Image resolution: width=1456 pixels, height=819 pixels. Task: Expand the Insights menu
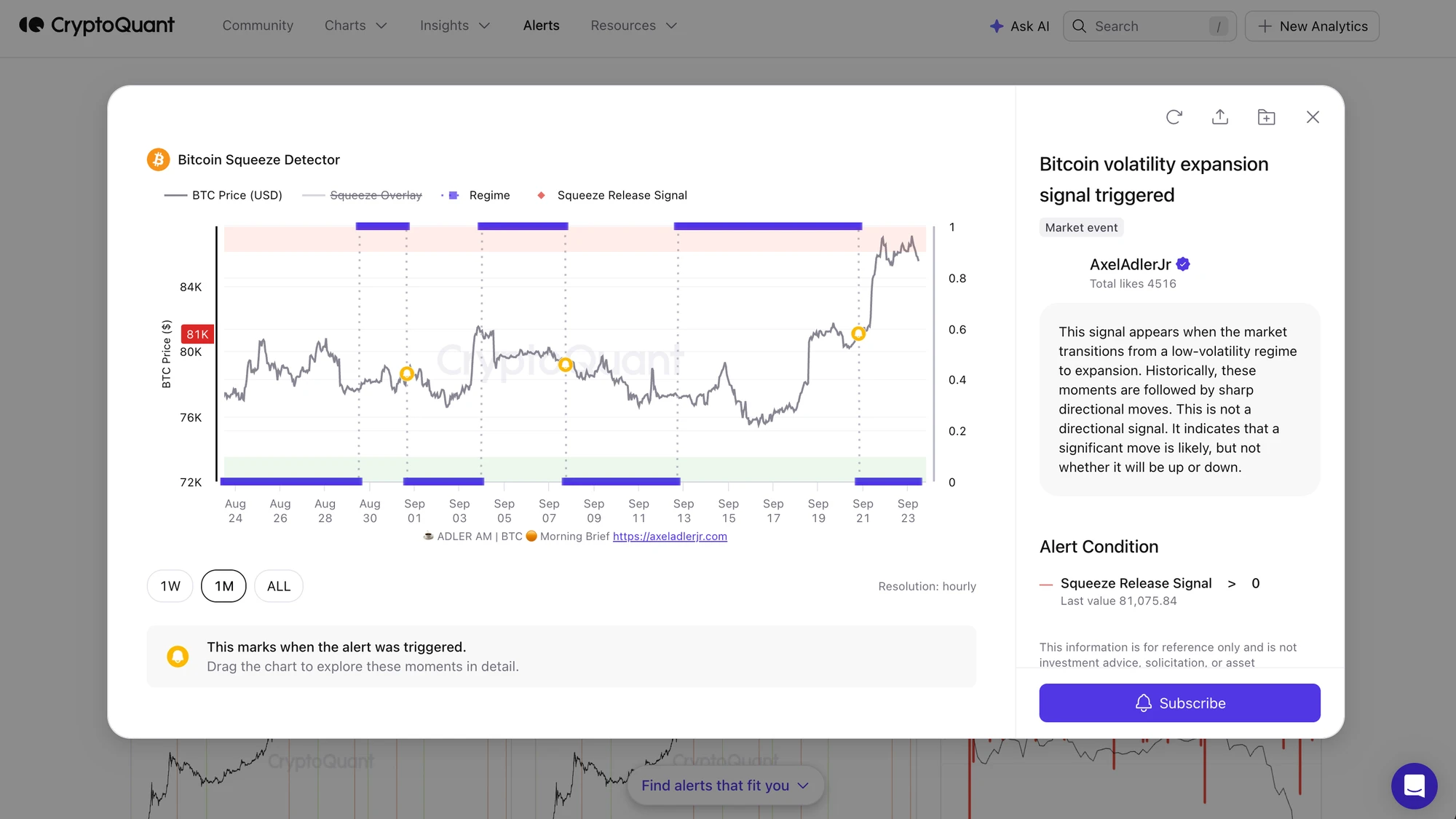point(454,25)
